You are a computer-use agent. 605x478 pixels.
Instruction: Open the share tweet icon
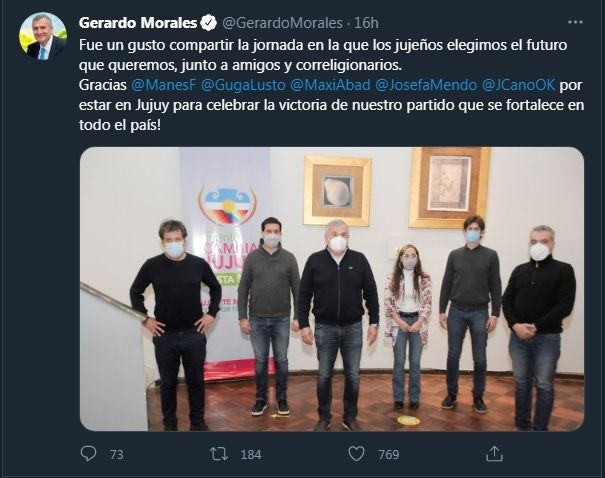[494, 454]
